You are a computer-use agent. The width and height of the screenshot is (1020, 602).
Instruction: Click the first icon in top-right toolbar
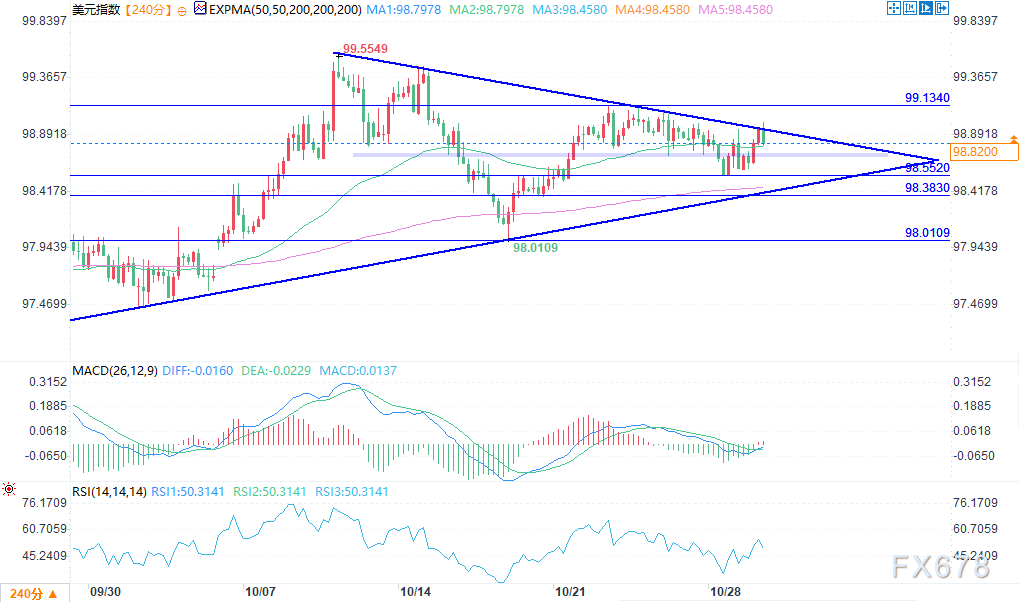pyautogui.click(x=893, y=9)
